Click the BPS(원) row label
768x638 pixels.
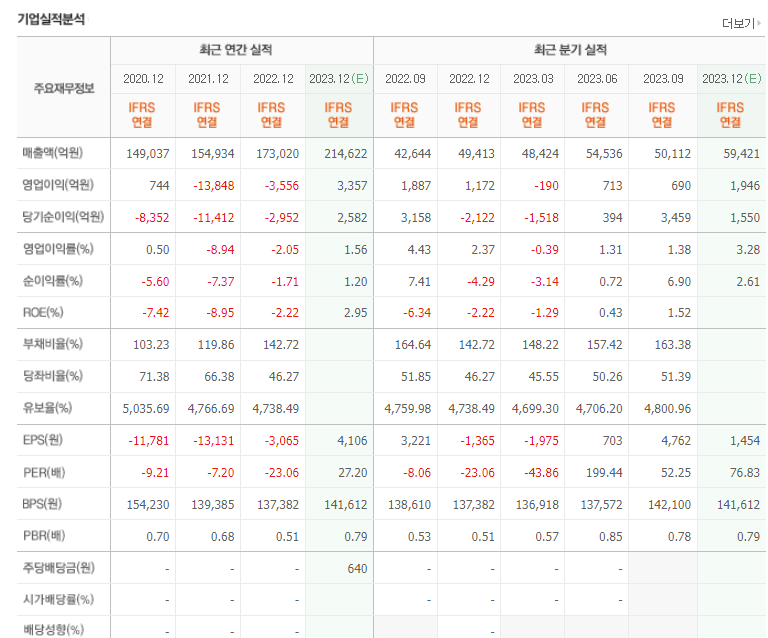point(42,504)
